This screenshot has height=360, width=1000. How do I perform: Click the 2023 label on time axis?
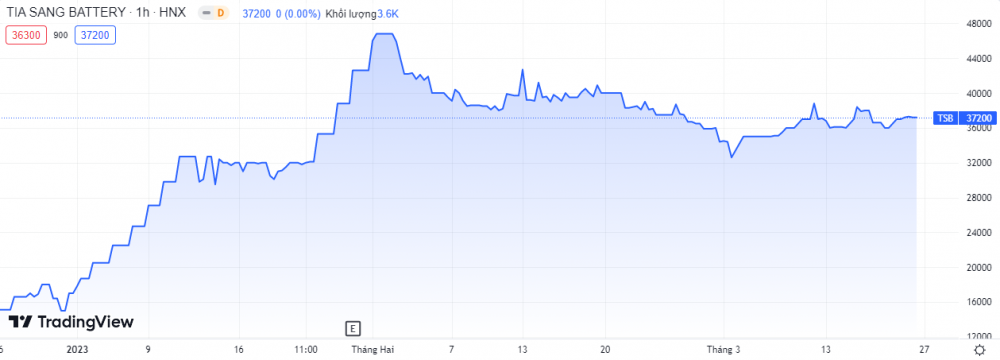(x=78, y=349)
